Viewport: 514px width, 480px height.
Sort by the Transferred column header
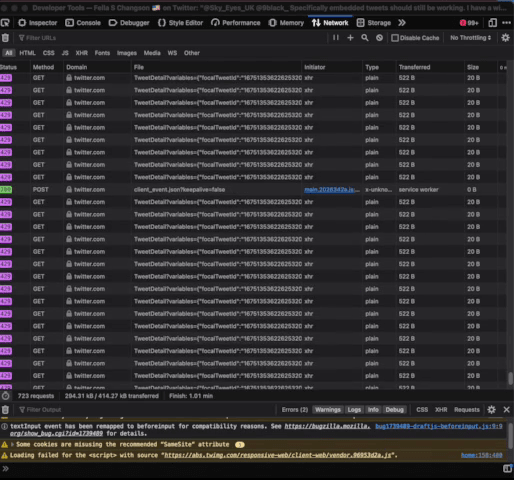(x=430, y=67)
